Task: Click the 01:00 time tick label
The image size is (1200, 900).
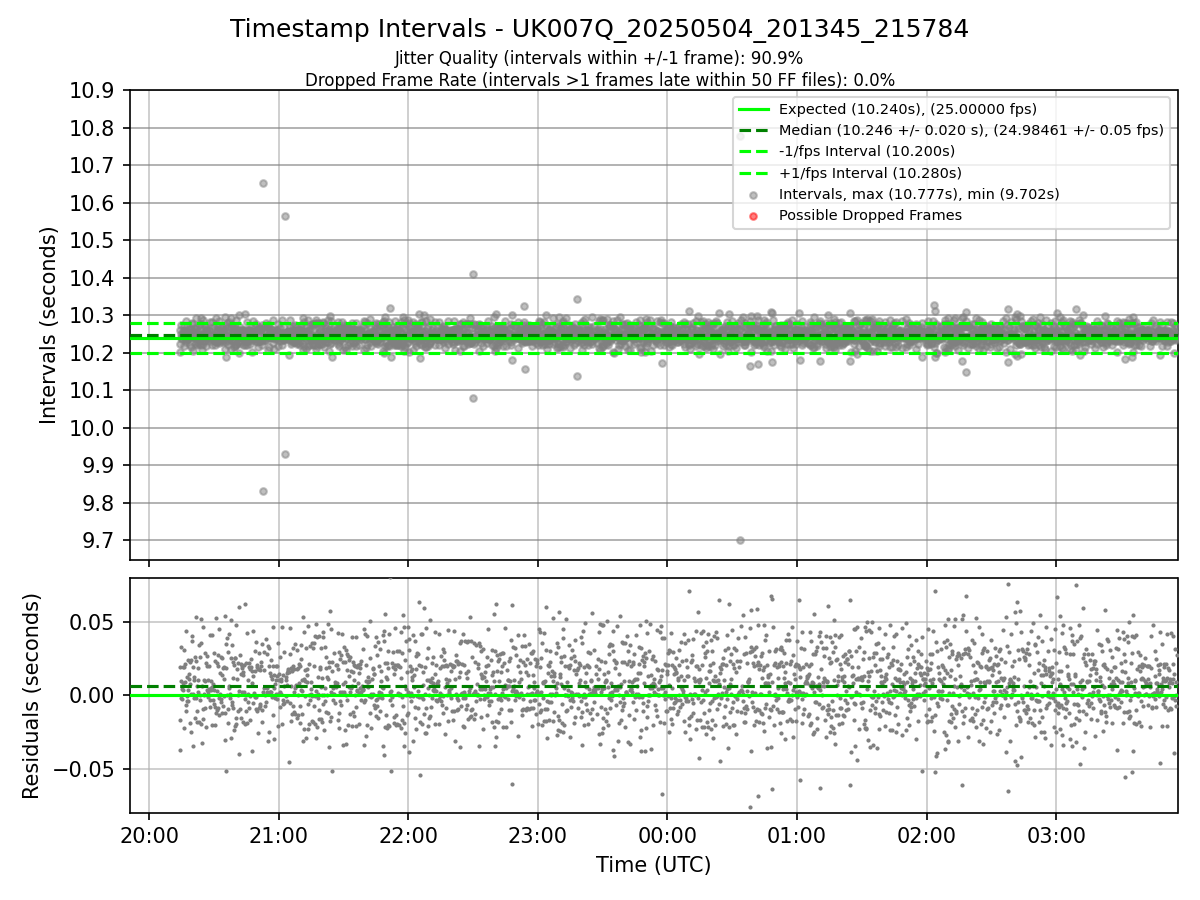Action: pyautogui.click(x=797, y=834)
